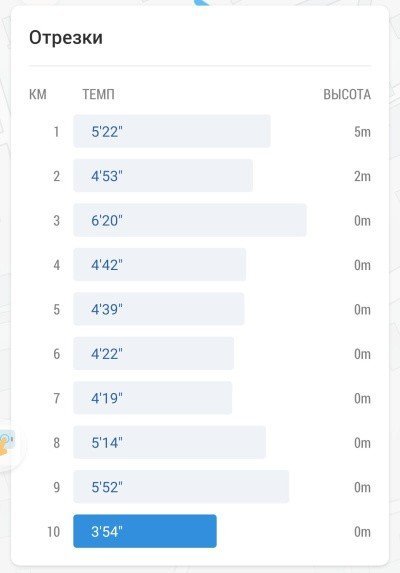
Task: Click the ТЕМП column header
Action: [x=98, y=94]
